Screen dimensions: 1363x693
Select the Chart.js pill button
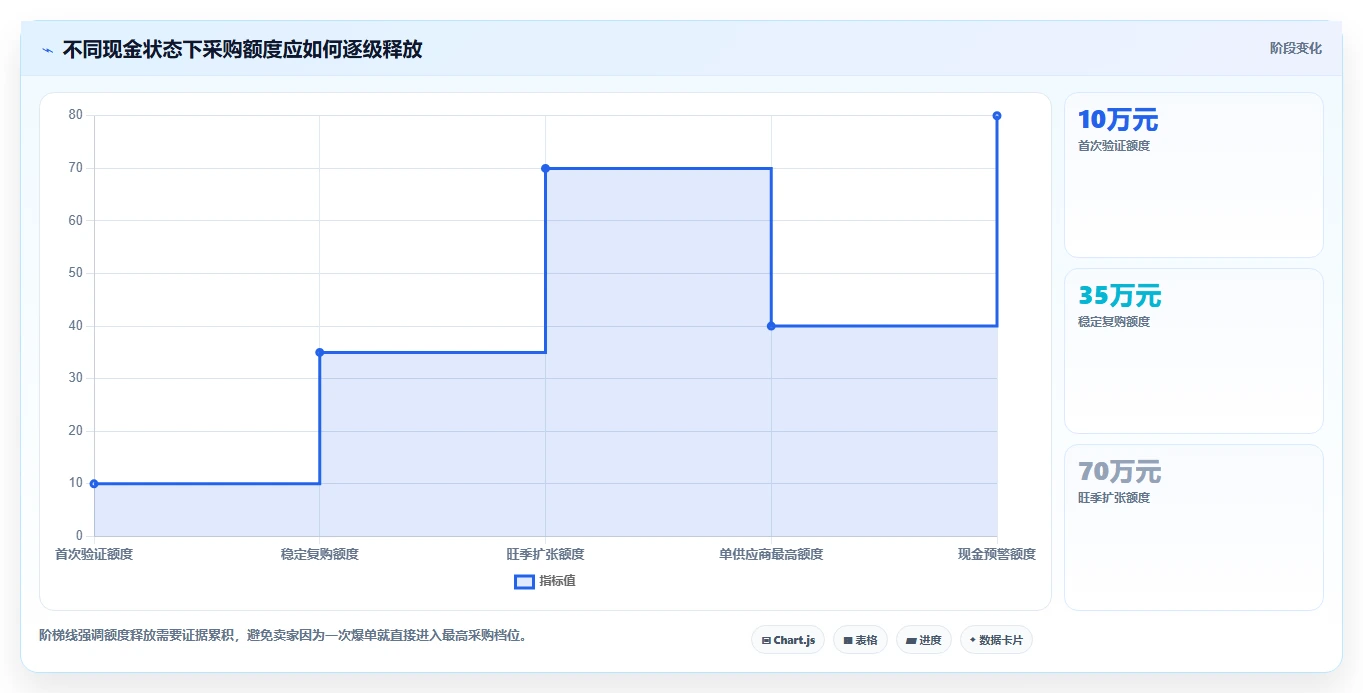(788, 640)
